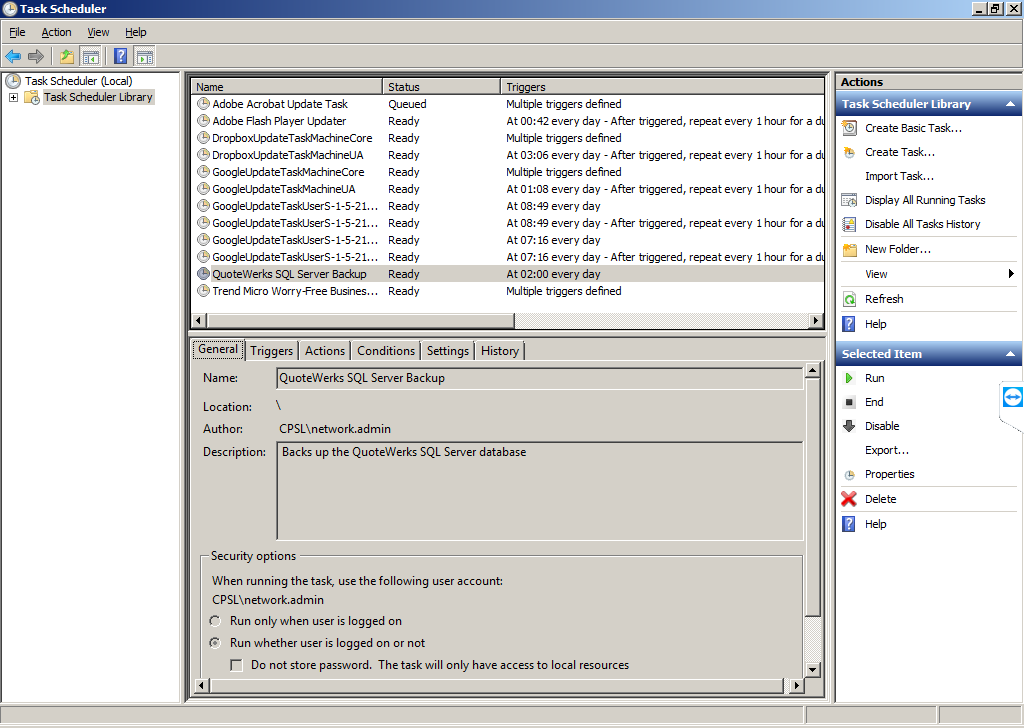Click the Create Task icon
Viewport: 1024px width, 728px height.
850,152
